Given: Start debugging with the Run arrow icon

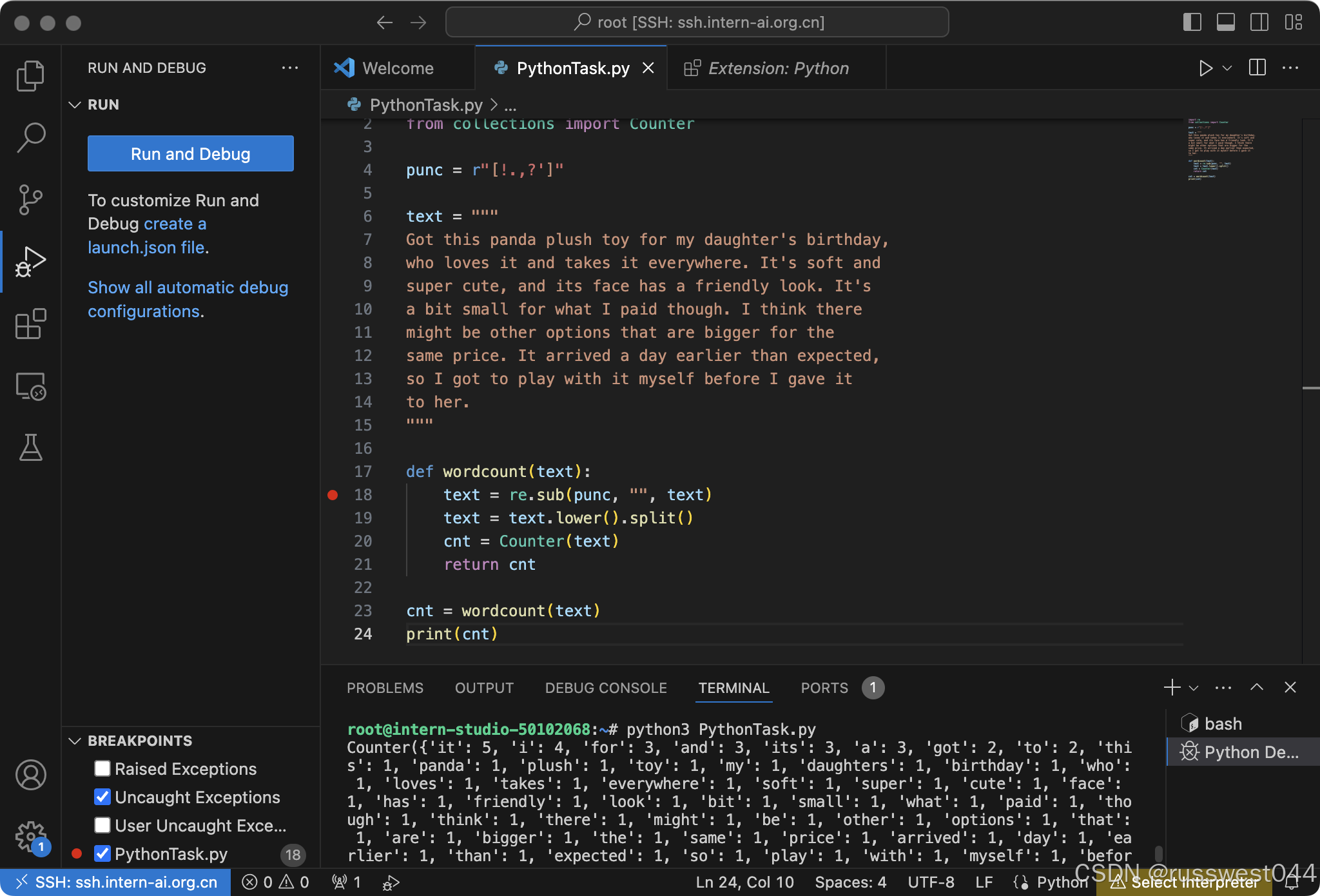Looking at the screenshot, I should pyautogui.click(x=1206, y=68).
